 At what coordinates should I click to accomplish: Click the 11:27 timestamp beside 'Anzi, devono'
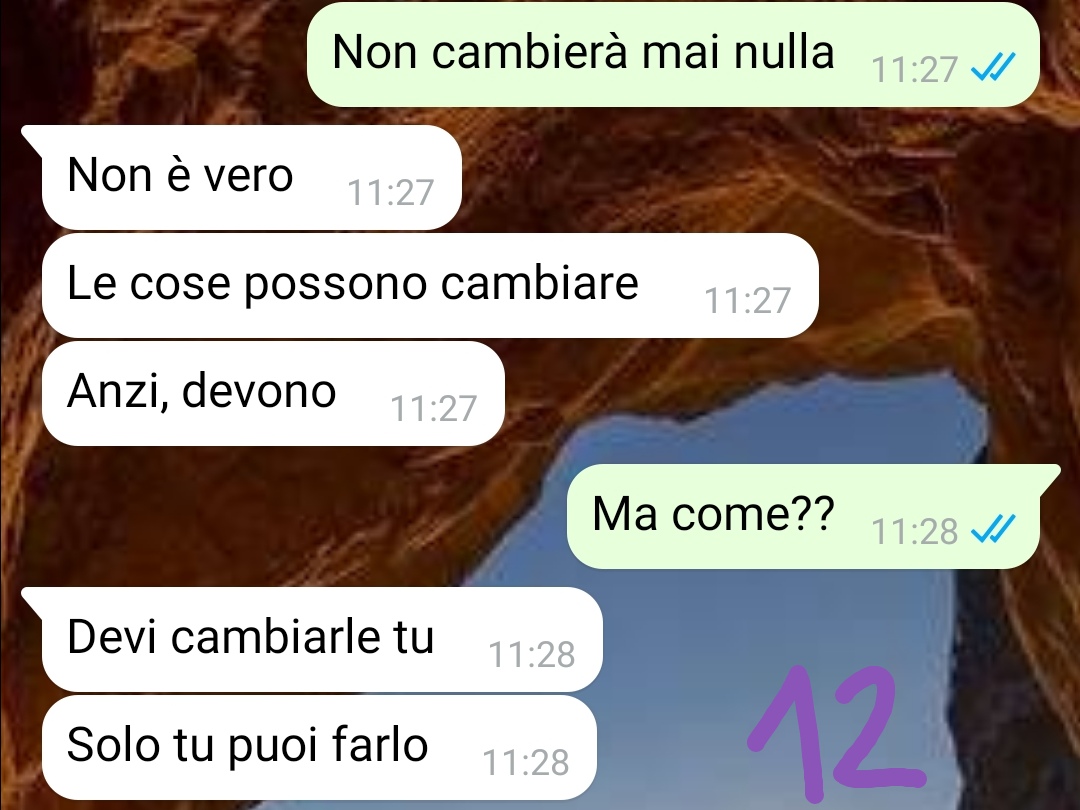tap(433, 408)
